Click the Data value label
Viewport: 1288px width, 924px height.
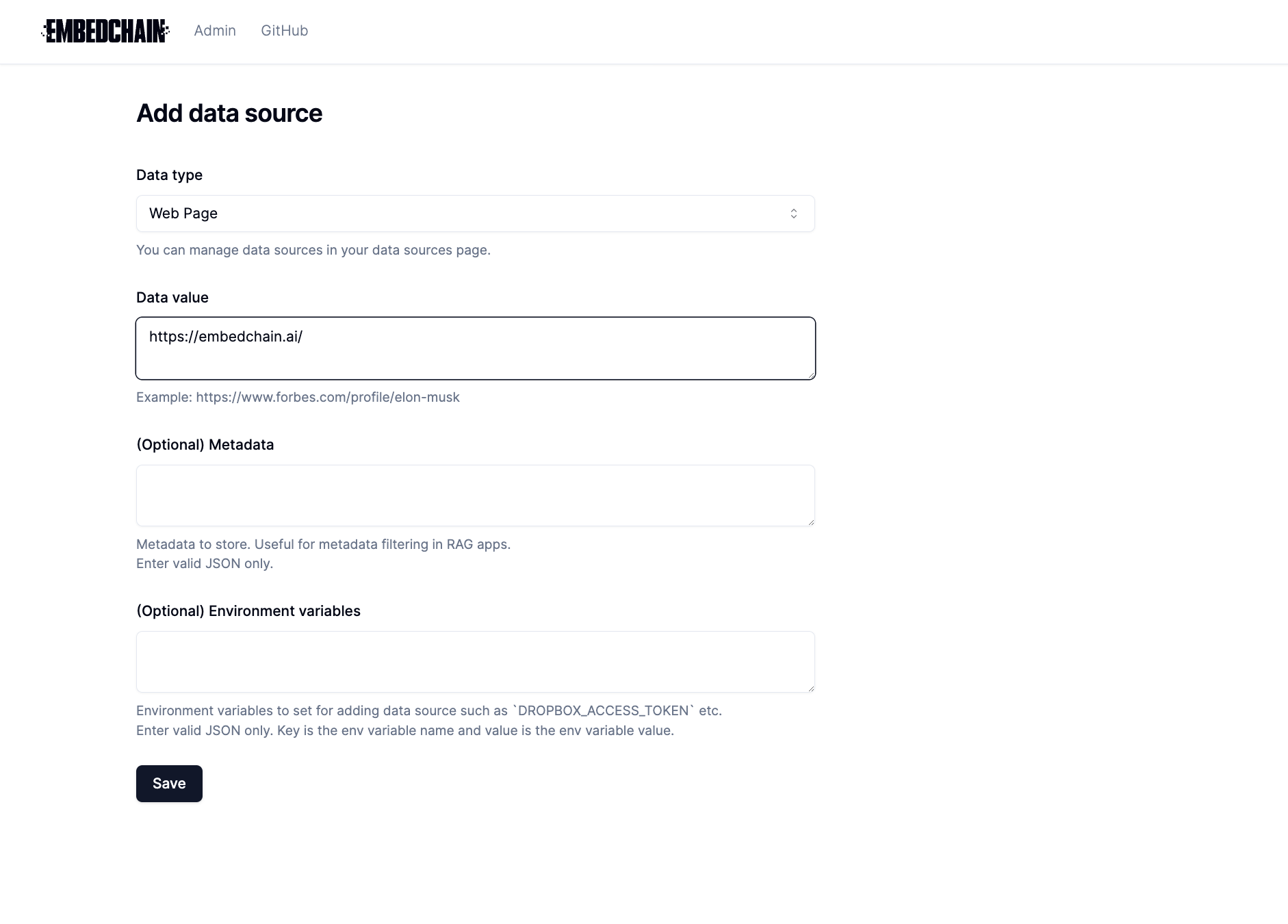pos(172,298)
